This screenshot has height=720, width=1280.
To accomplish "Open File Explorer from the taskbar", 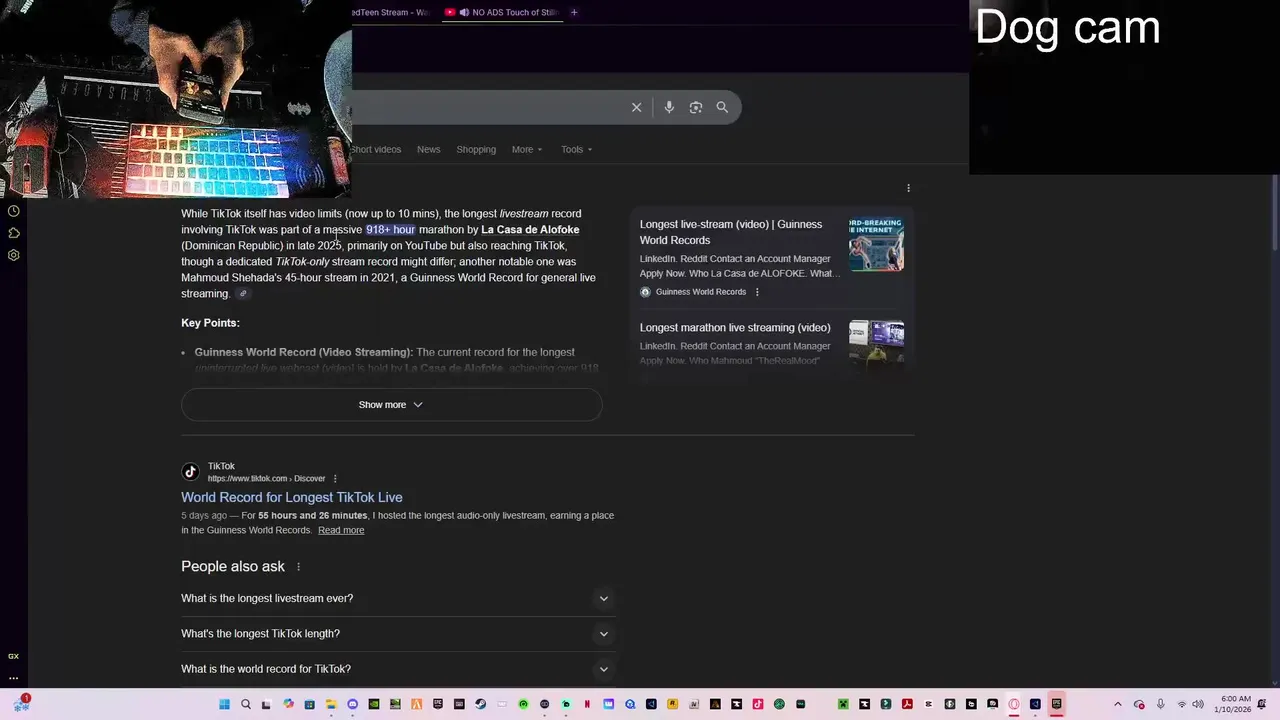I will (x=331, y=704).
